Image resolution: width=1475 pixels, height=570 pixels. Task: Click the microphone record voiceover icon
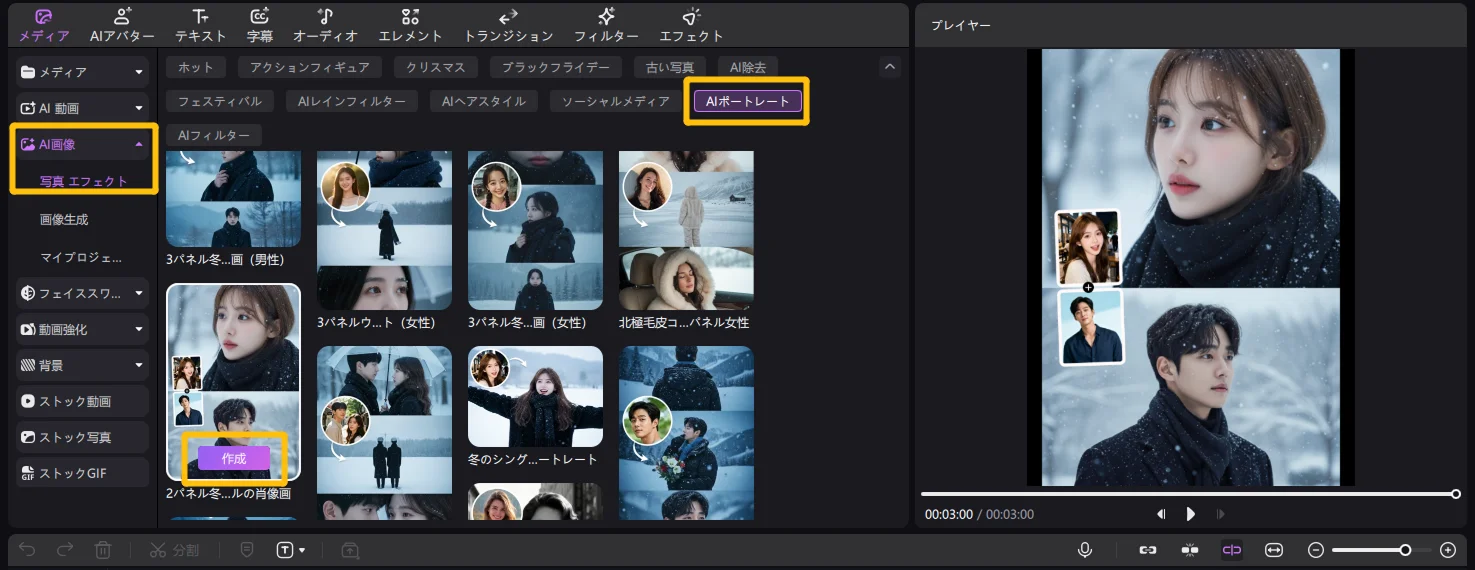pos(1084,550)
